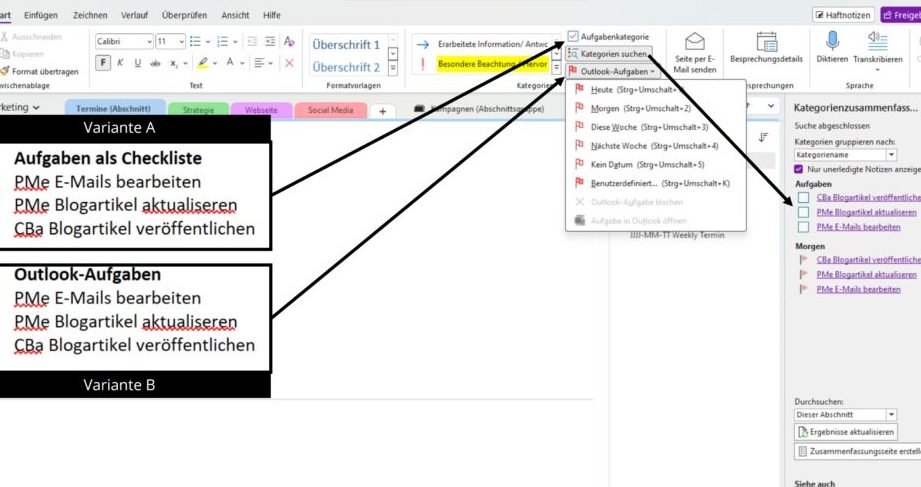Click the Format übertragen painter icon
Image resolution: width=921 pixels, height=487 pixels.
point(5,71)
